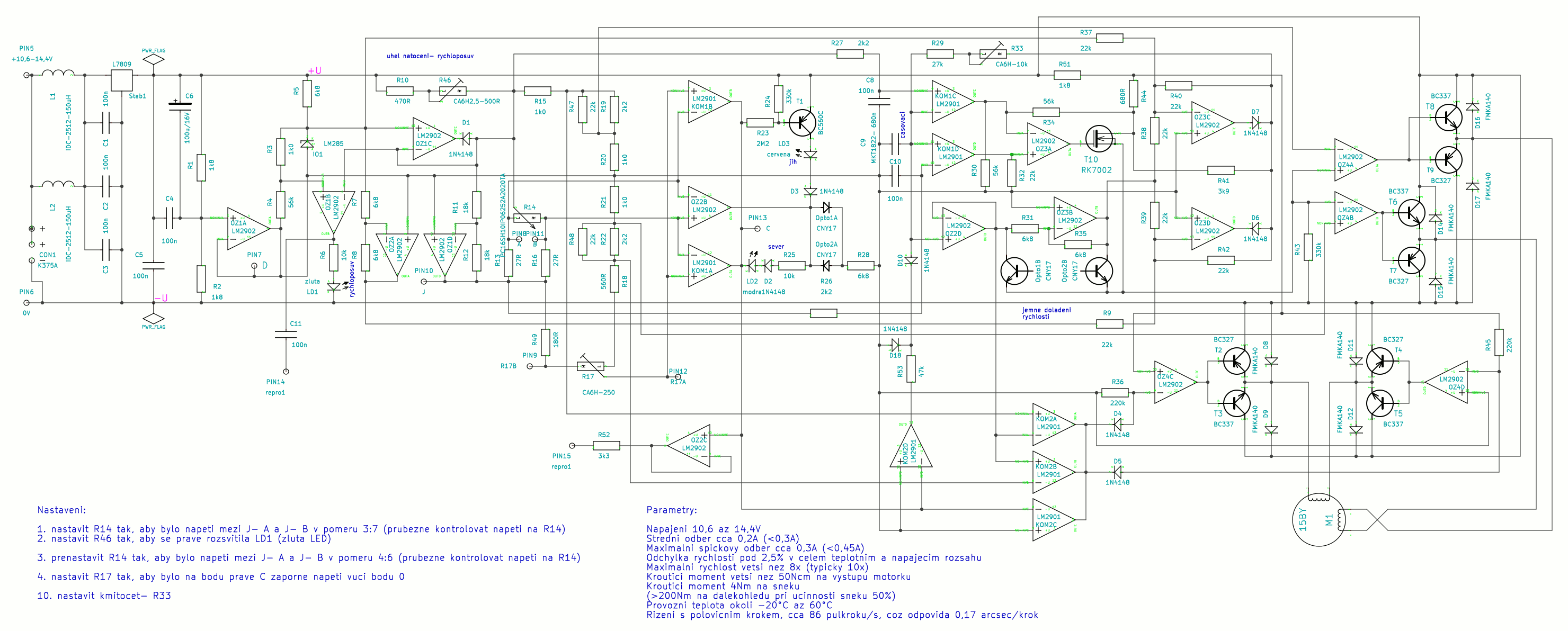Select the L1 inductor coil symbol
This screenshot has width=1568, height=631.
click(58, 73)
